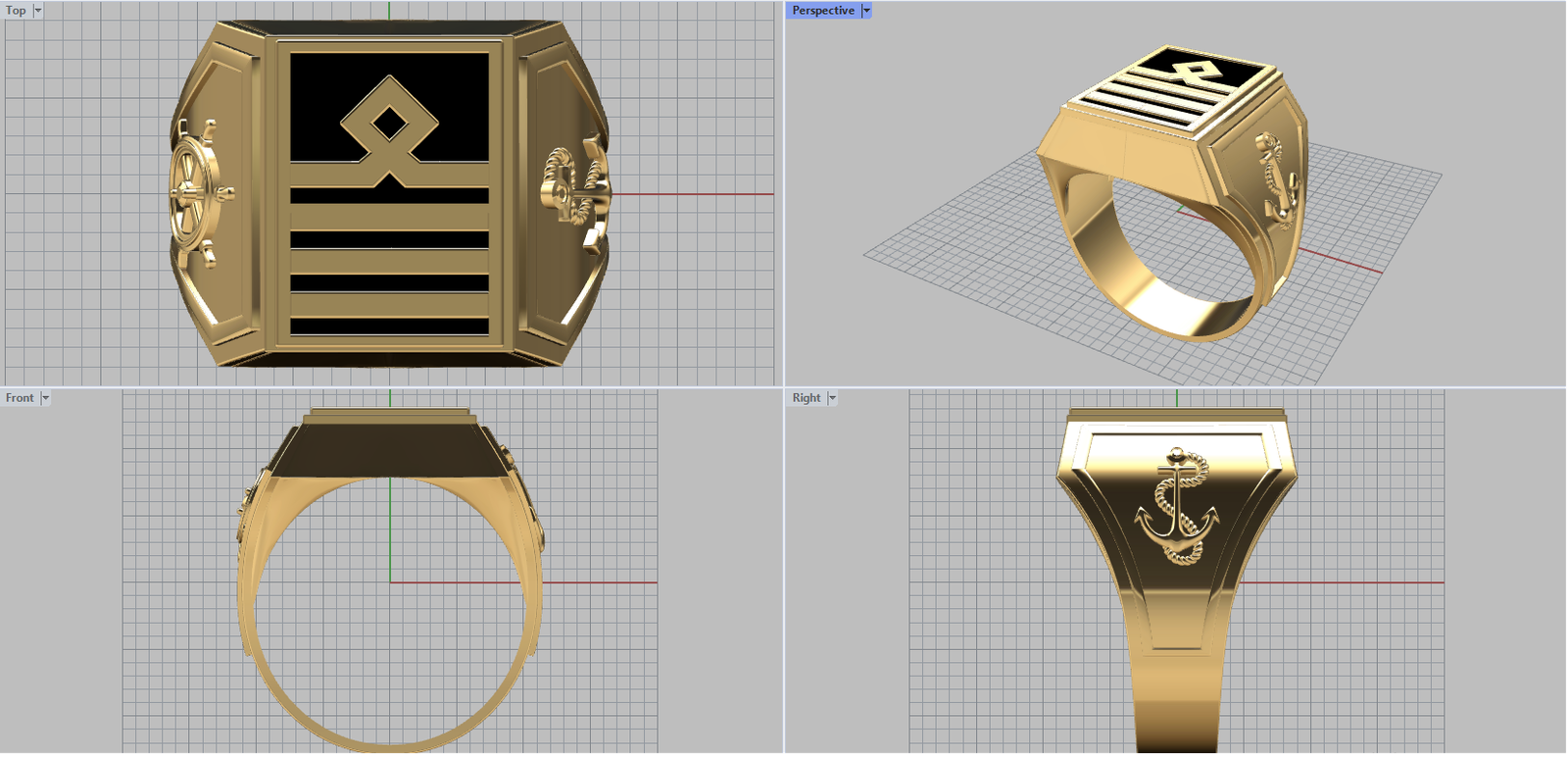Select the dark ring head in Front view
This screenshot has height=757, width=1568.
(389, 449)
